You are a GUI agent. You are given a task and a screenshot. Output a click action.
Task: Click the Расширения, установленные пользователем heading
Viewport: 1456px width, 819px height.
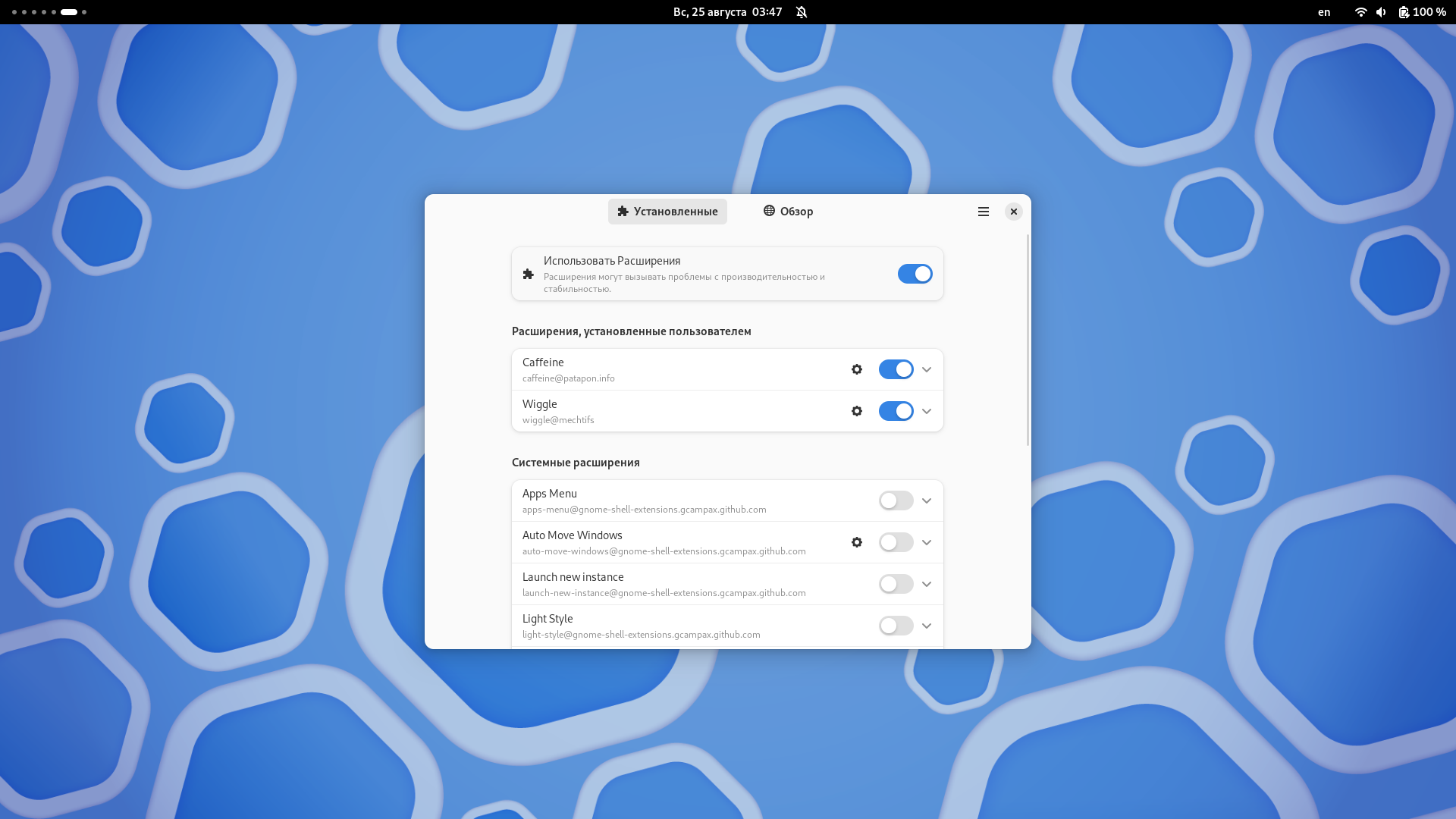[x=632, y=331]
